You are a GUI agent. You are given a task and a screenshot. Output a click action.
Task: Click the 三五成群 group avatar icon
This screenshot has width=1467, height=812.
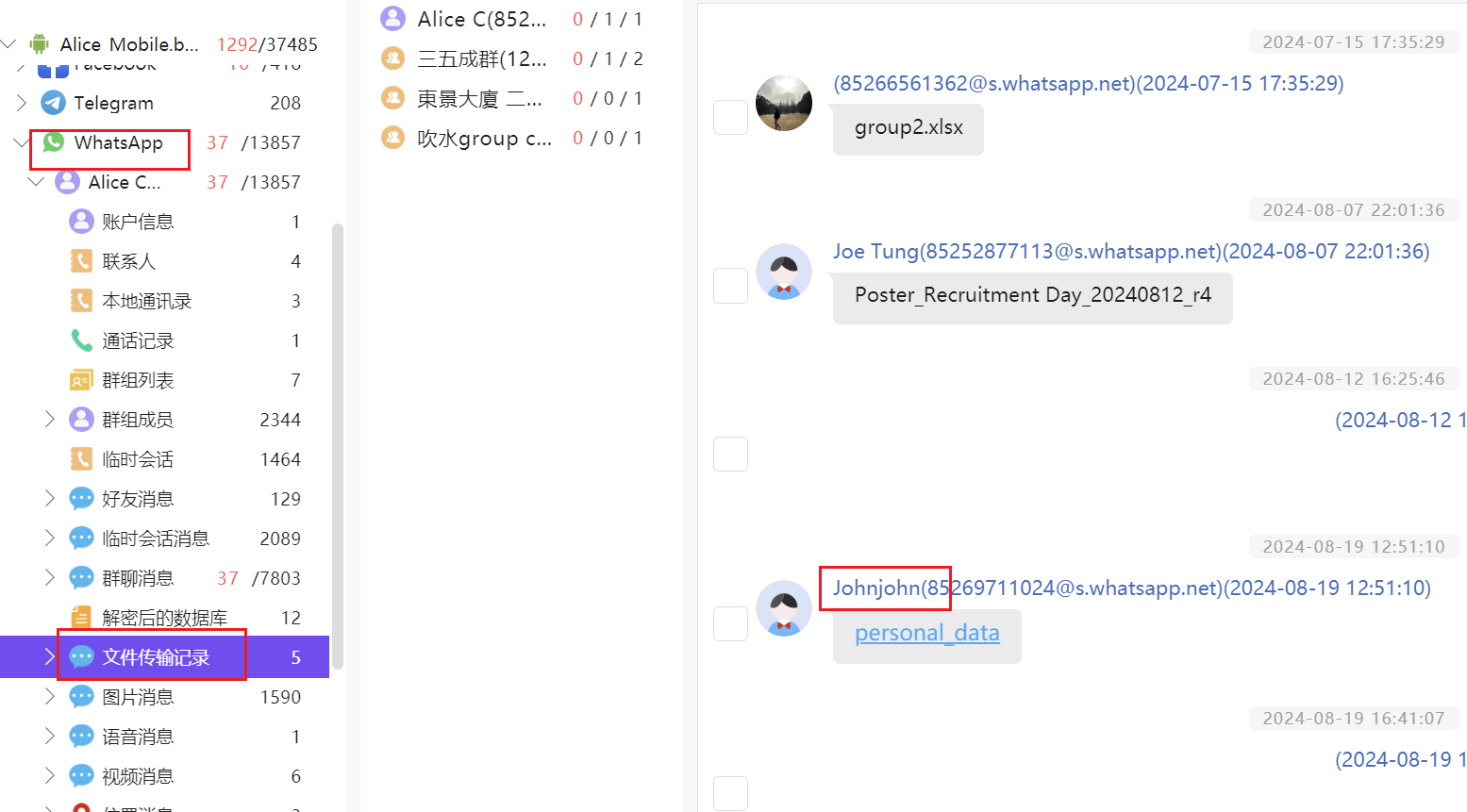pyautogui.click(x=392, y=58)
